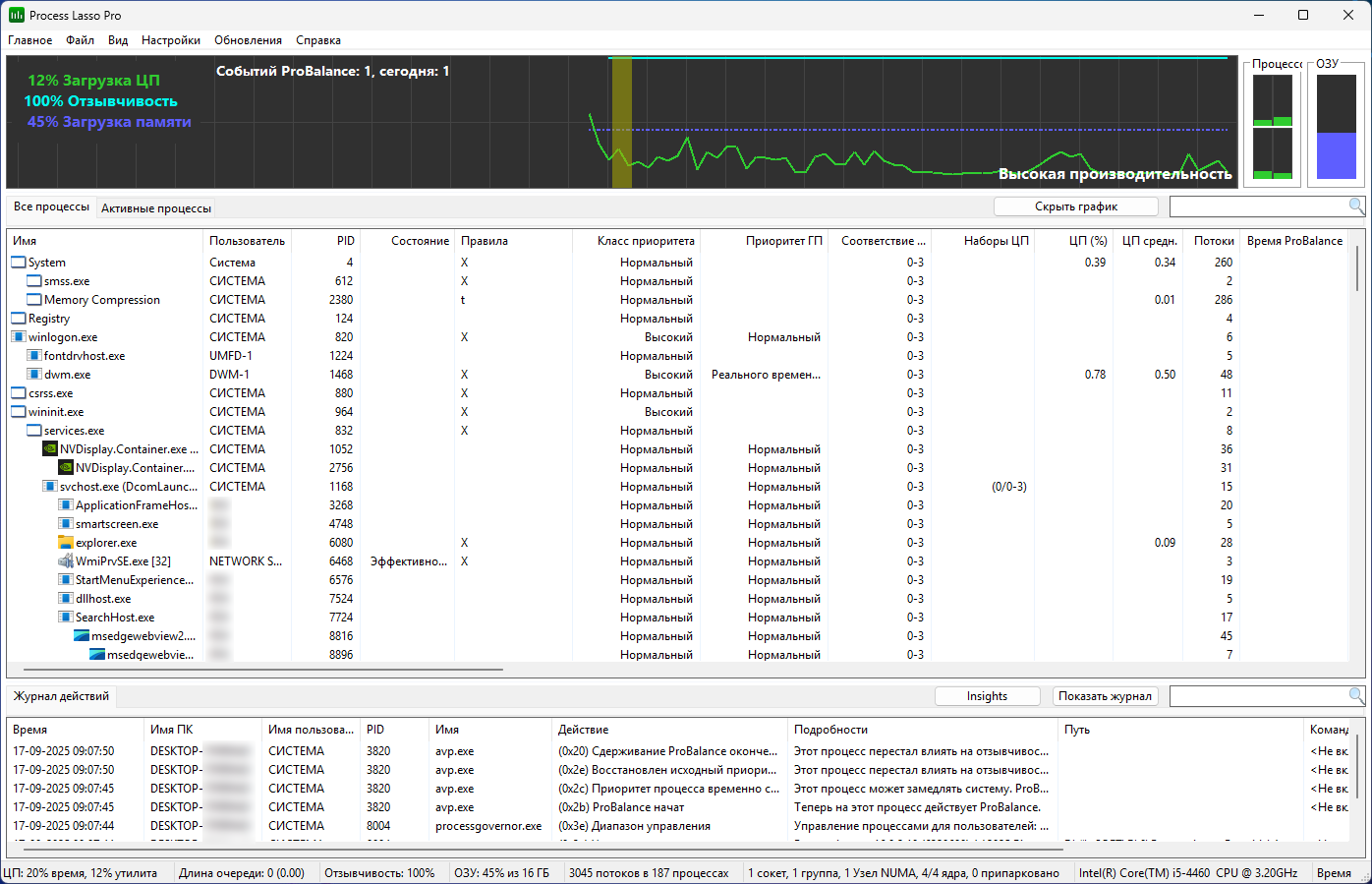Click the Registry process icon
This screenshot has height=884, width=1372.
[19, 319]
